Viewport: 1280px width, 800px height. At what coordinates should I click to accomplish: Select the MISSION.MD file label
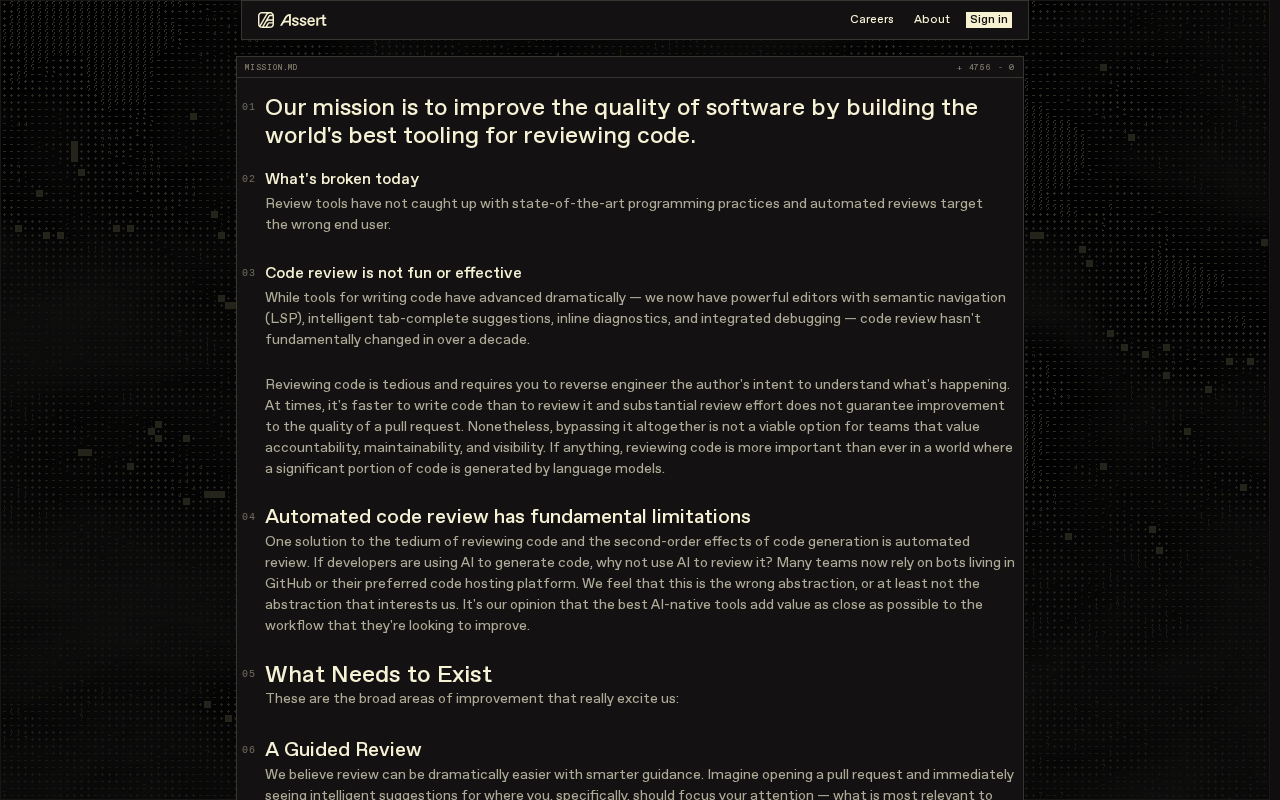point(271,68)
